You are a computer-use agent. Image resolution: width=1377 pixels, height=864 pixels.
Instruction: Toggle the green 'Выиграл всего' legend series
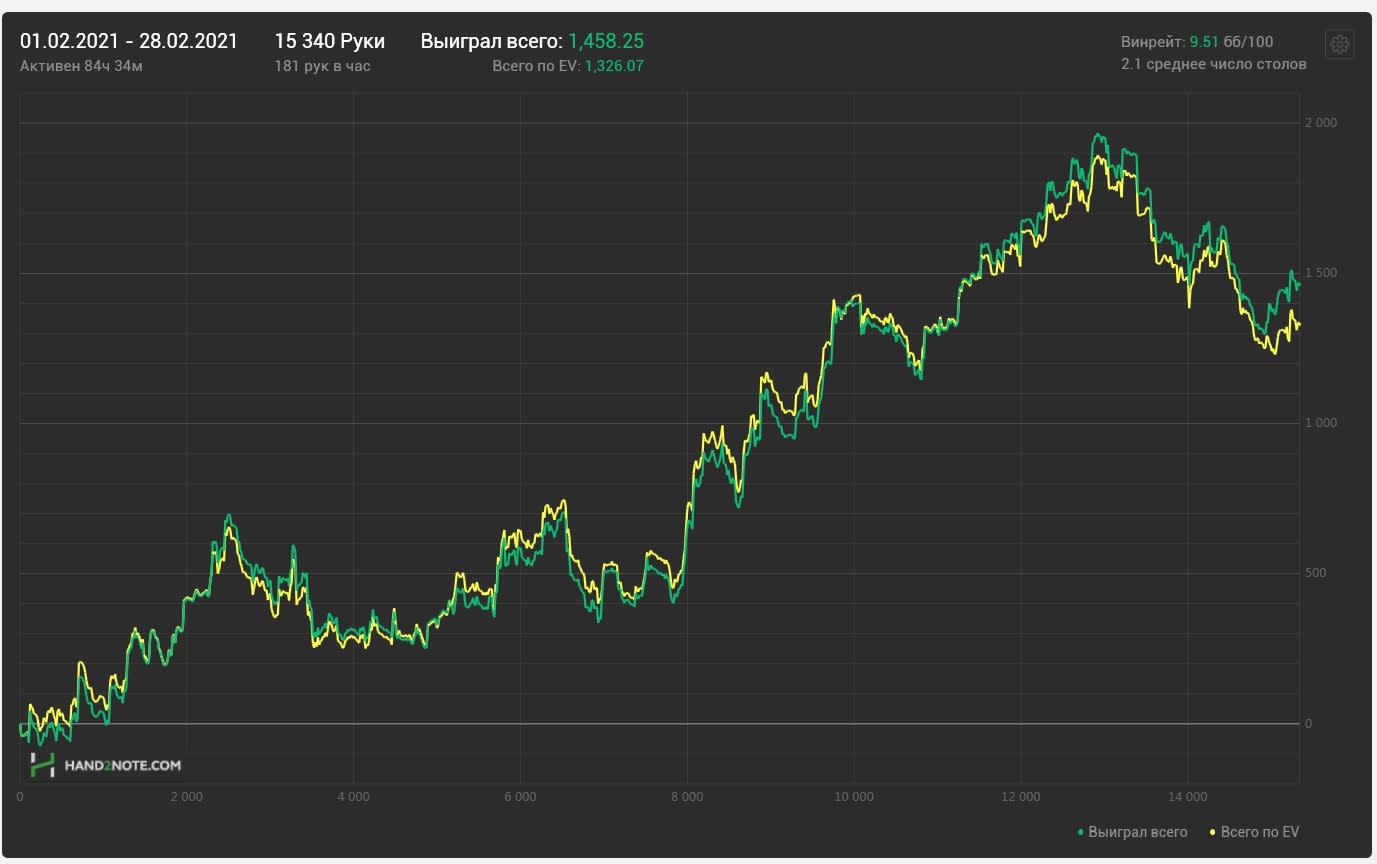[1132, 832]
